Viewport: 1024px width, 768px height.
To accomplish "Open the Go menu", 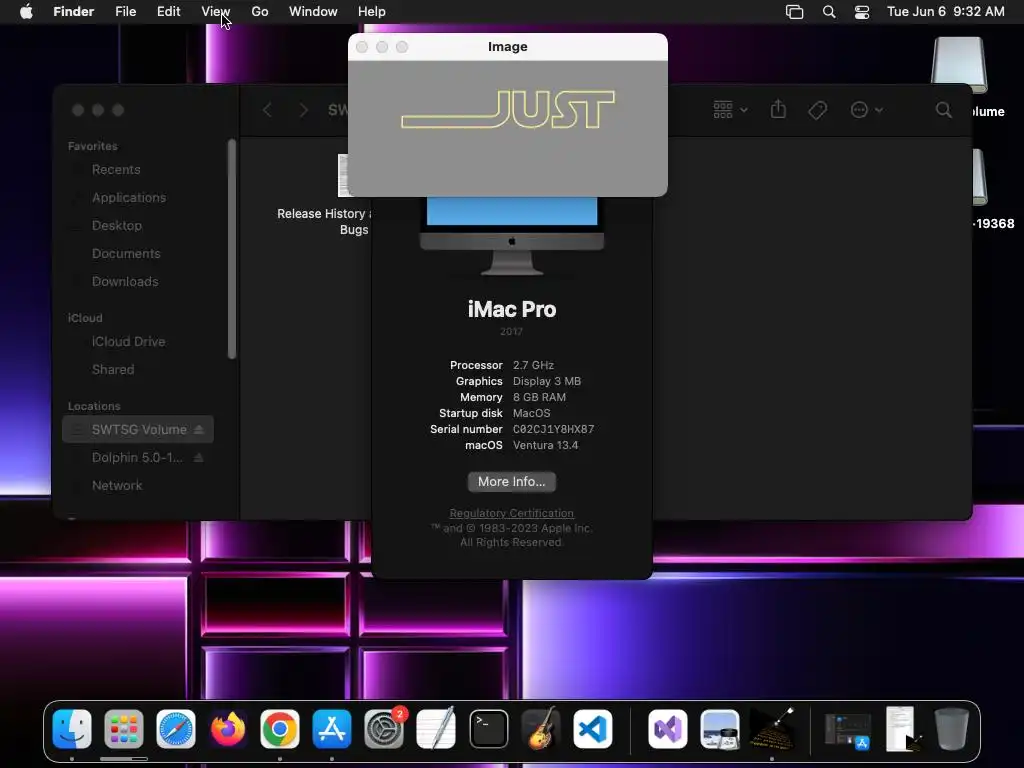I will pos(260,12).
